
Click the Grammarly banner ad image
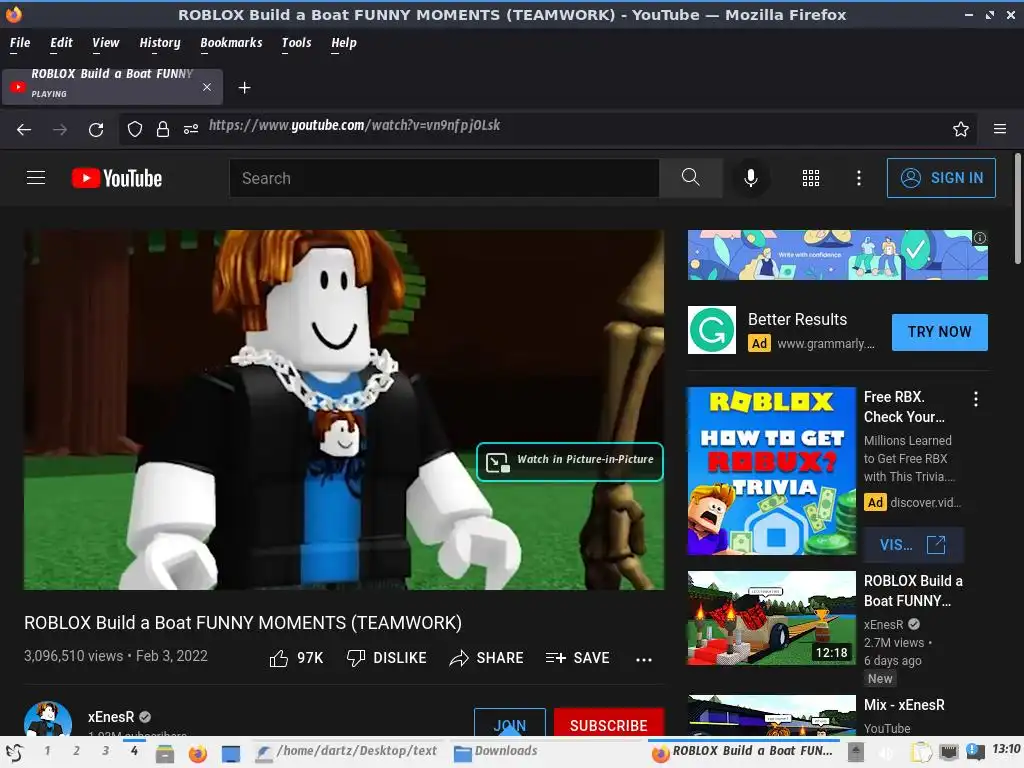837,255
